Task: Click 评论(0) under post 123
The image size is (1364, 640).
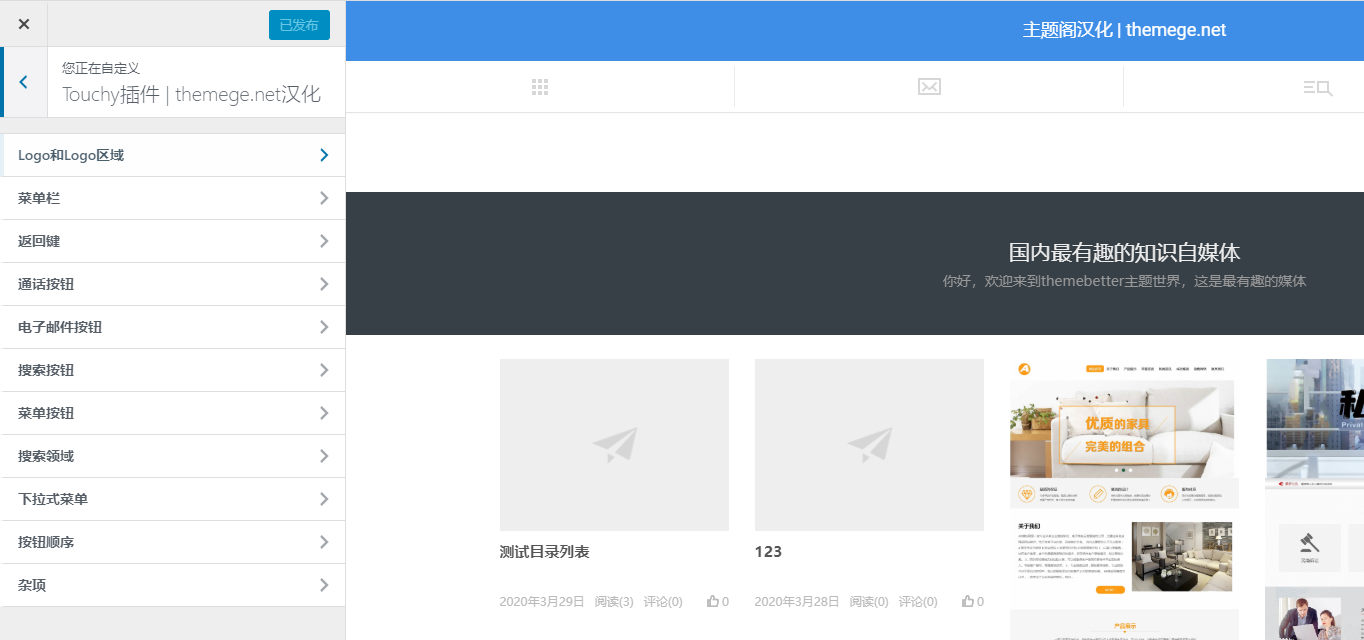Action: tap(918, 602)
